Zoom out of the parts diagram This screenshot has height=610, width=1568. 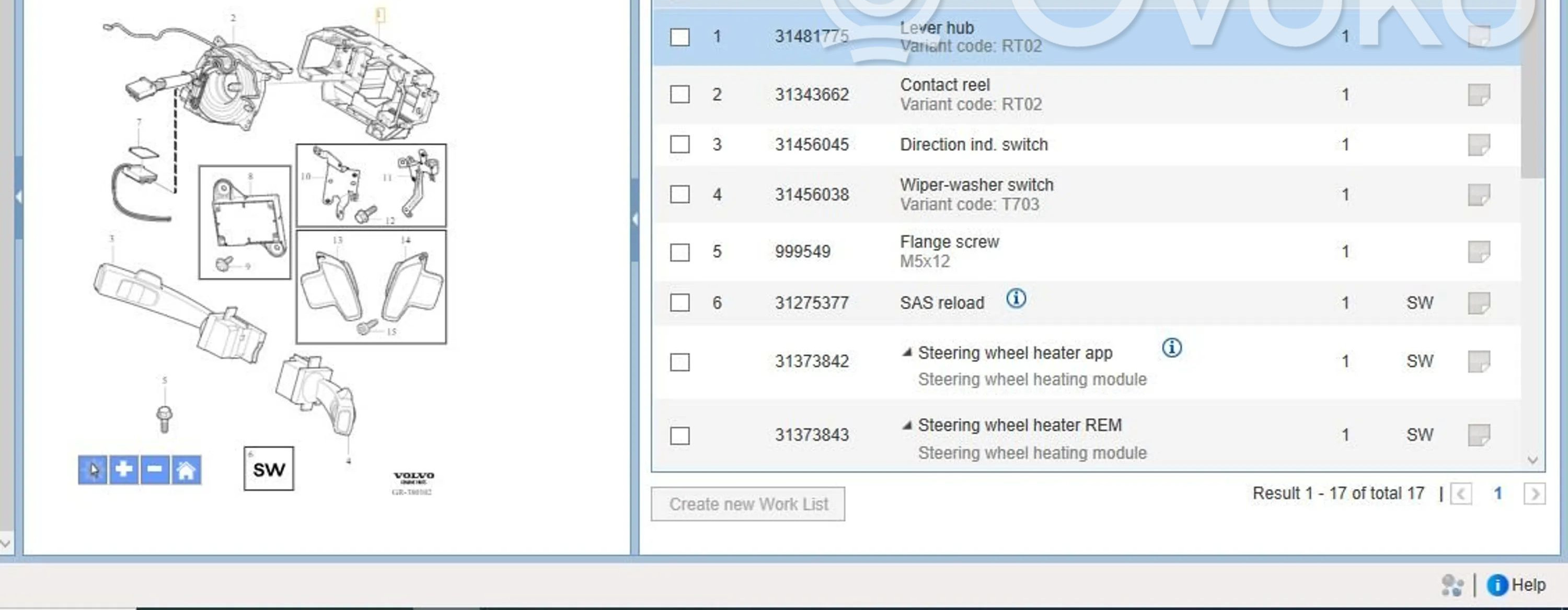[x=155, y=470]
